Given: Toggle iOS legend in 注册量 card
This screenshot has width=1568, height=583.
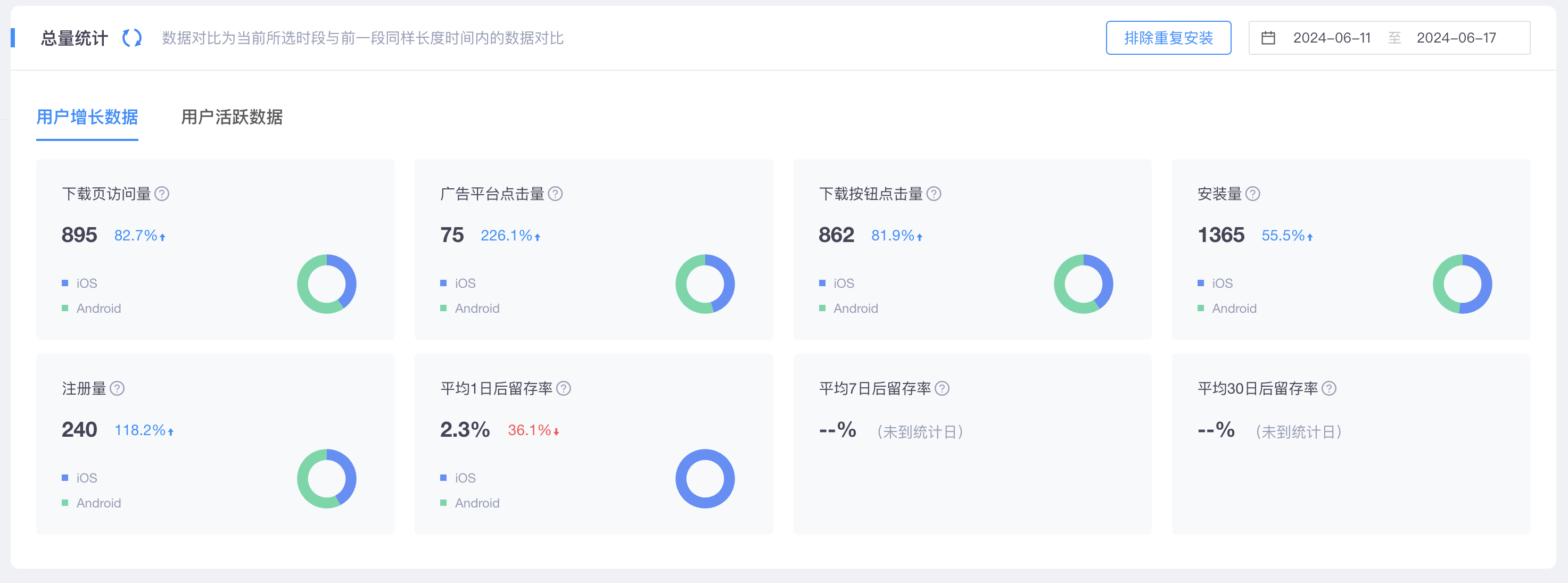Looking at the screenshot, I should tap(80, 478).
